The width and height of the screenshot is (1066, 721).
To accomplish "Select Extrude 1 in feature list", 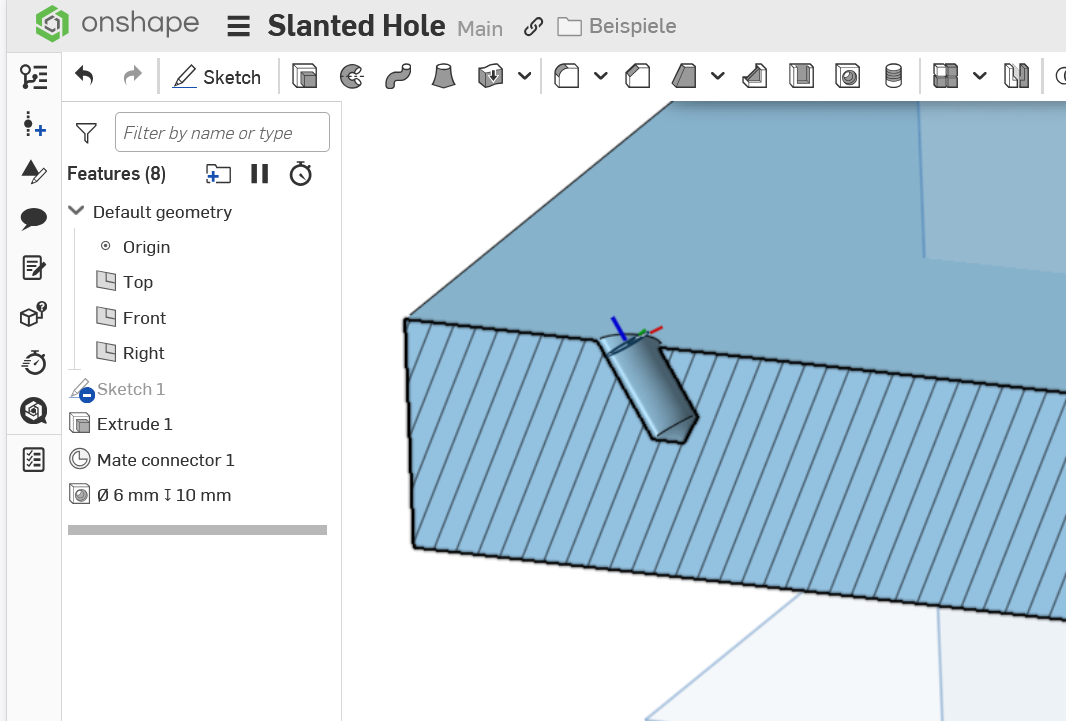I will 134,424.
